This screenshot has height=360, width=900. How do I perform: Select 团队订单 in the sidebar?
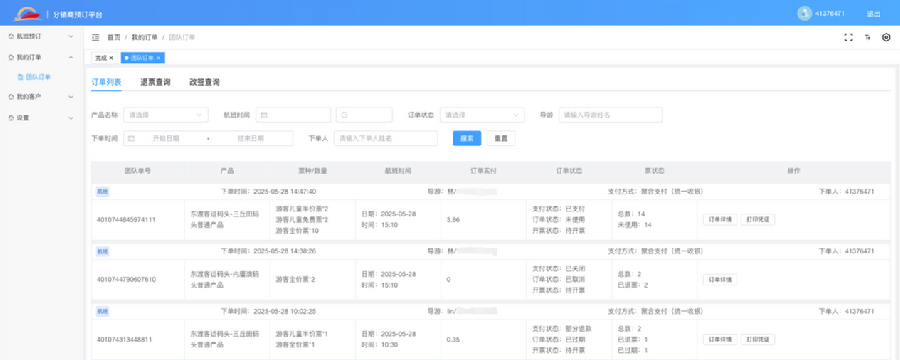click(38, 77)
